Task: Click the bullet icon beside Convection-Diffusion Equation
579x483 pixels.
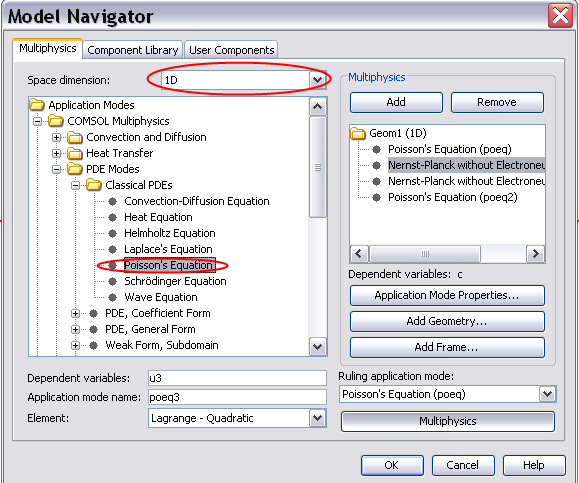Action: coord(113,201)
